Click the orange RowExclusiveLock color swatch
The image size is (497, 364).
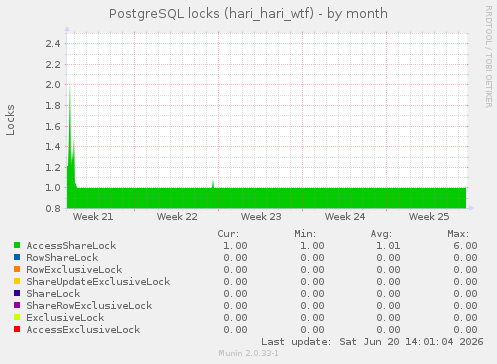pos(17,269)
